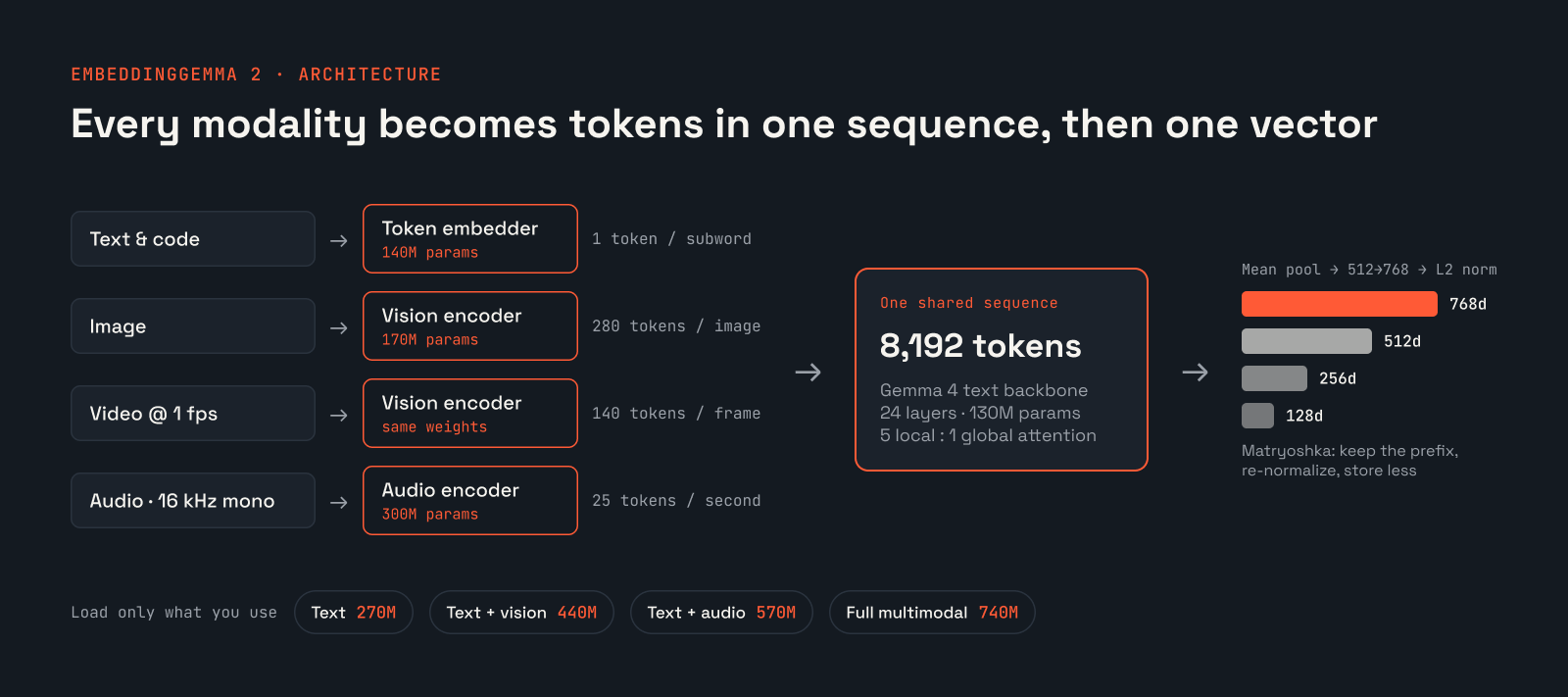1568x697 pixels.
Task: Choose the Full multimodal 740M option
Action: click(x=932, y=612)
